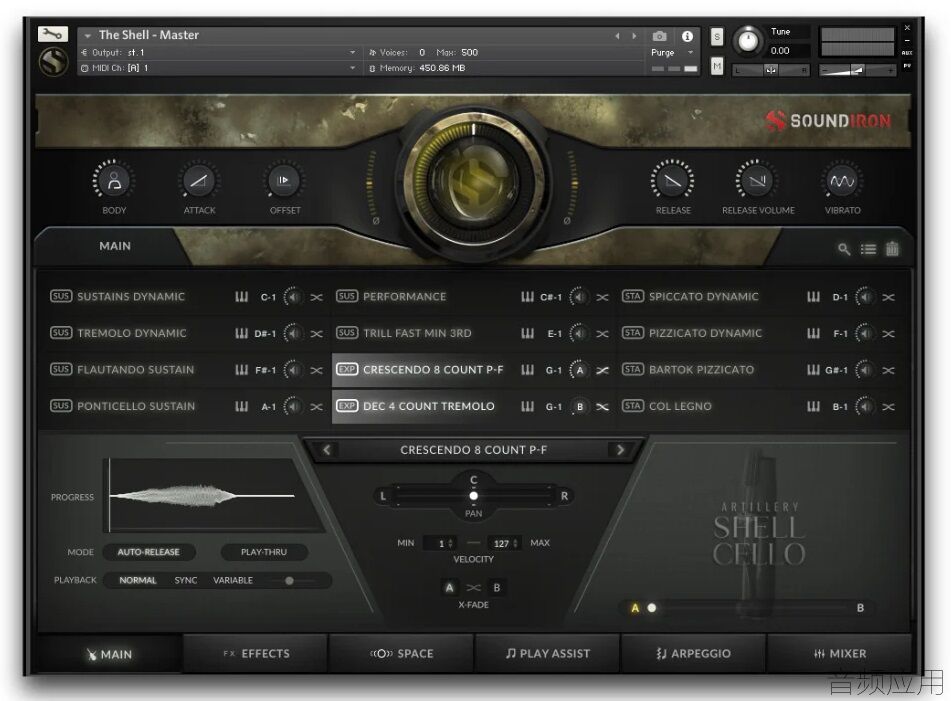Click the Tune value 0.00 field
The height and width of the screenshot is (701, 951).
pyautogui.click(x=788, y=51)
